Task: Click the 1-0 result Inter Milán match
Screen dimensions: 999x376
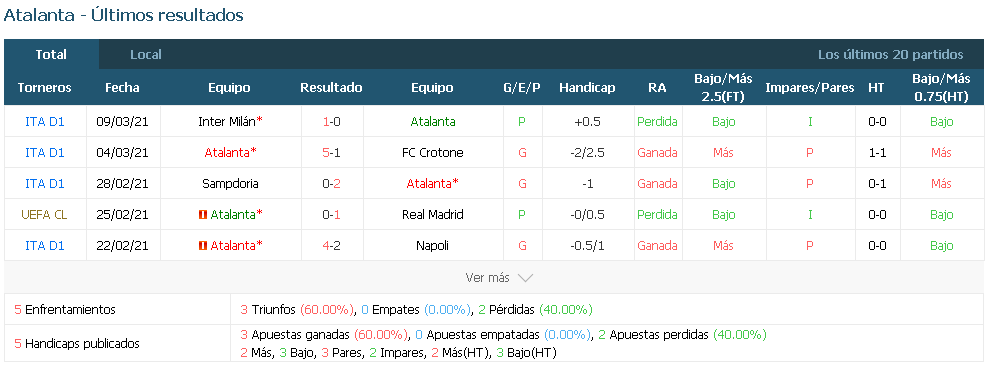Action: click(x=331, y=122)
